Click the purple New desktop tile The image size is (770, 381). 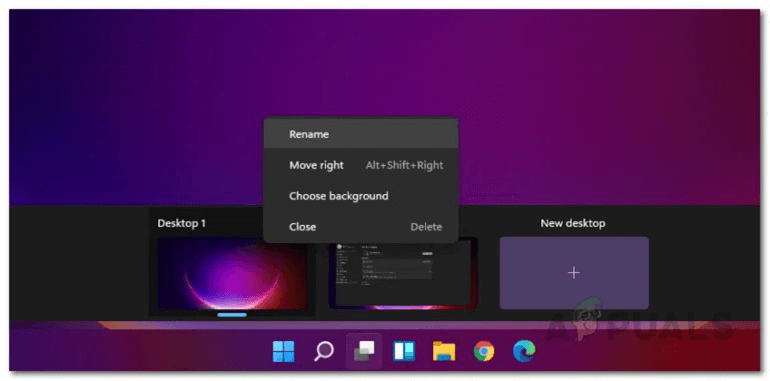tap(574, 273)
